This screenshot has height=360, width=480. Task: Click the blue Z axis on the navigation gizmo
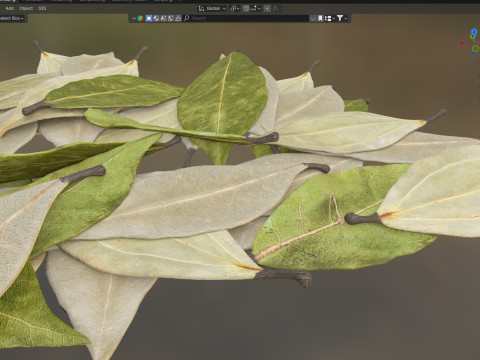(x=474, y=32)
